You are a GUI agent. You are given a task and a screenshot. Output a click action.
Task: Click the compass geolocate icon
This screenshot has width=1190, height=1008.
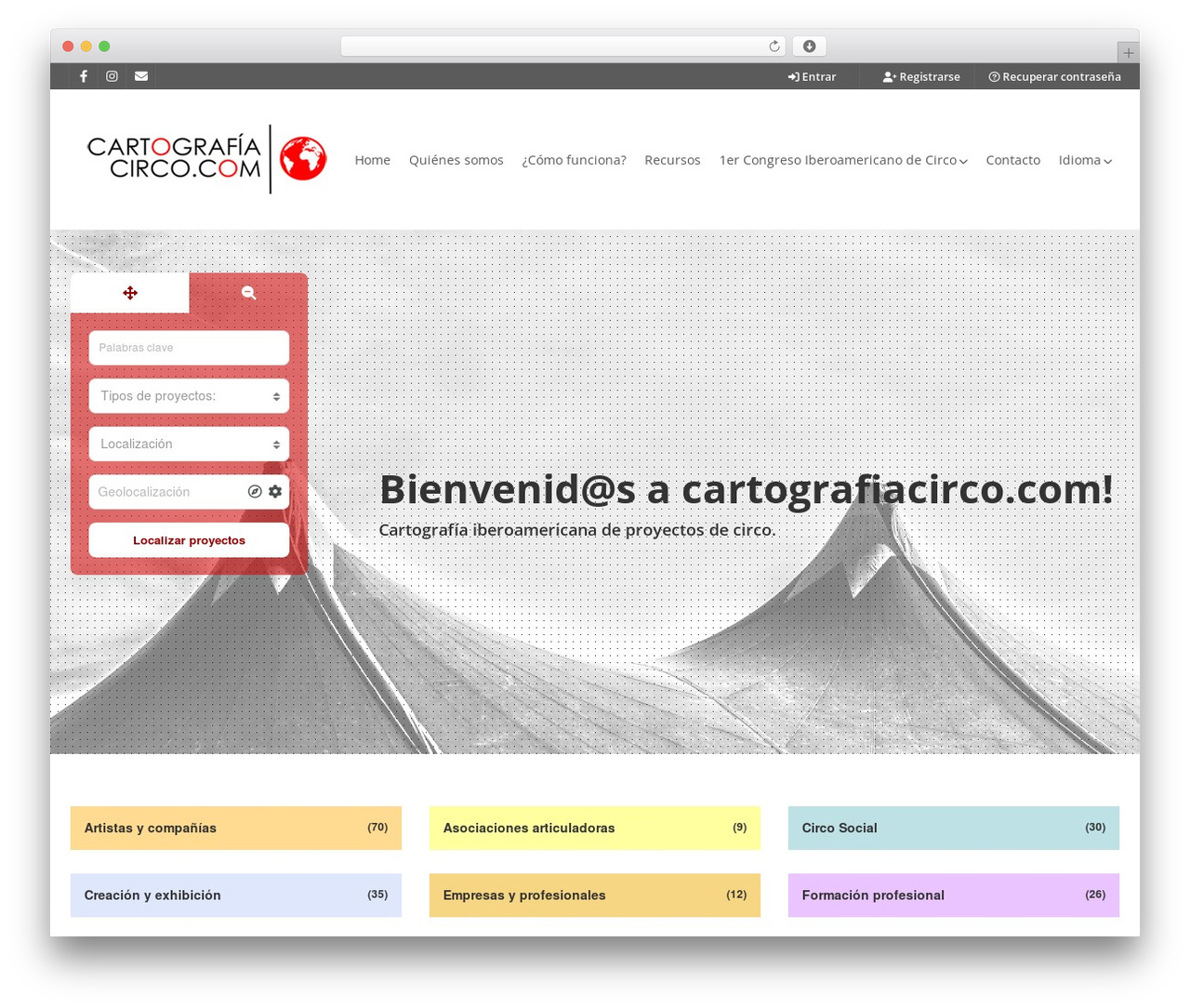coord(255,492)
